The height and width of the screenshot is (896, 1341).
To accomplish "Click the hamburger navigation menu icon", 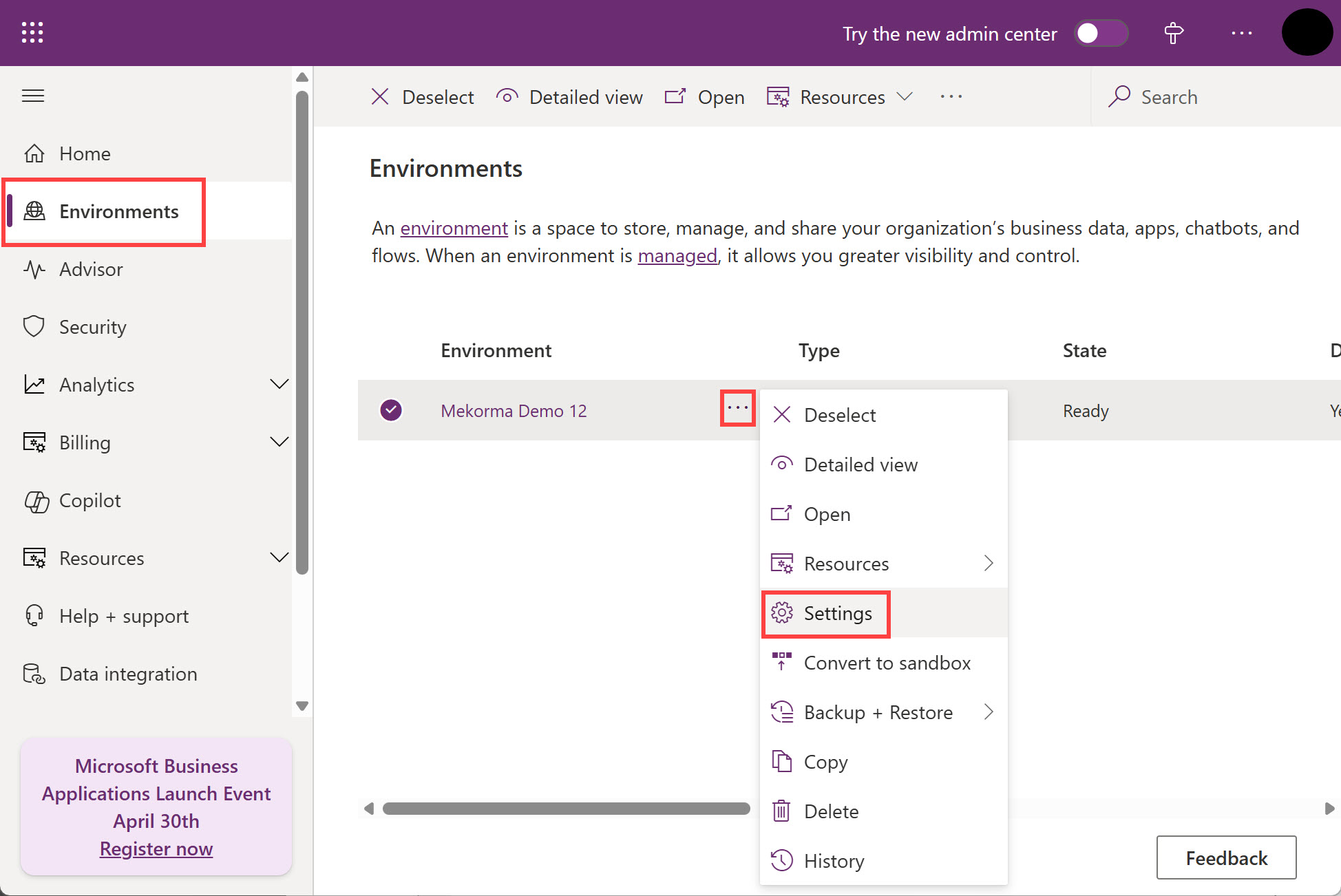I will point(33,96).
